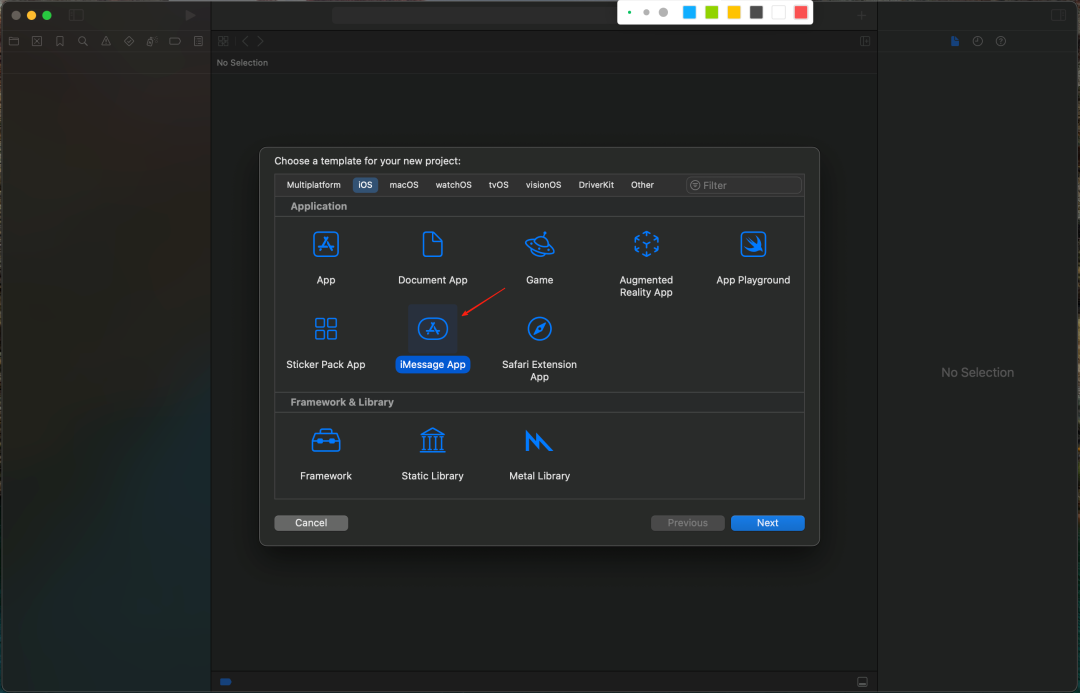Open the Debug navigator icon
The height and width of the screenshot is (693, 1080).
[152, 41]
